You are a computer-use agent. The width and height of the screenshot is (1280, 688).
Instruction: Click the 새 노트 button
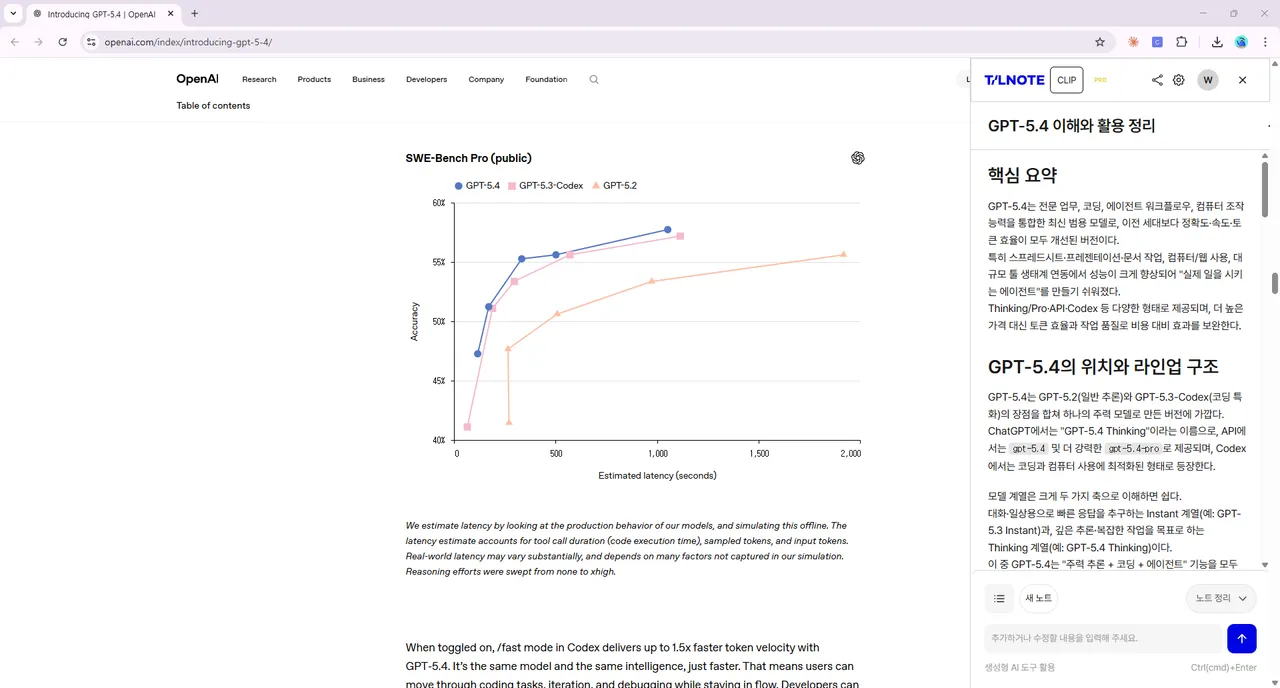[1038, 598]
